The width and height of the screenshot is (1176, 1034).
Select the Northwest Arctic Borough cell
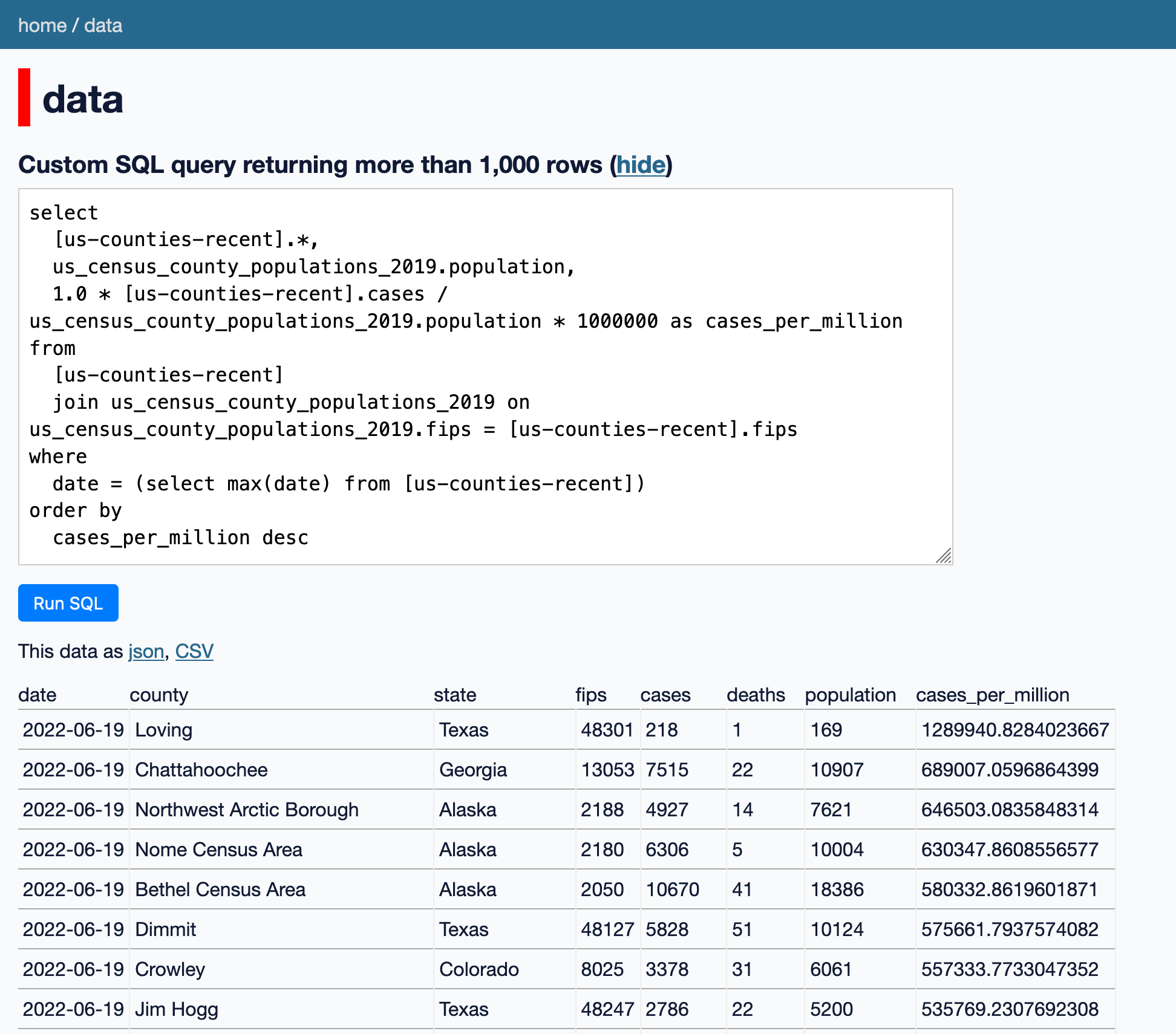[x=281, y=810]
